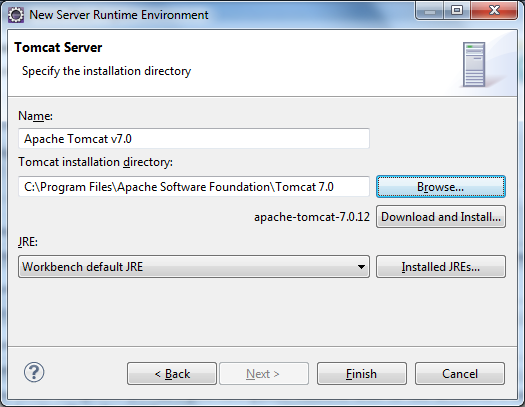This screenshot has height=407, width=525.
Task: Click into the Tomcat installation directory path field
Action: (194, 187)
